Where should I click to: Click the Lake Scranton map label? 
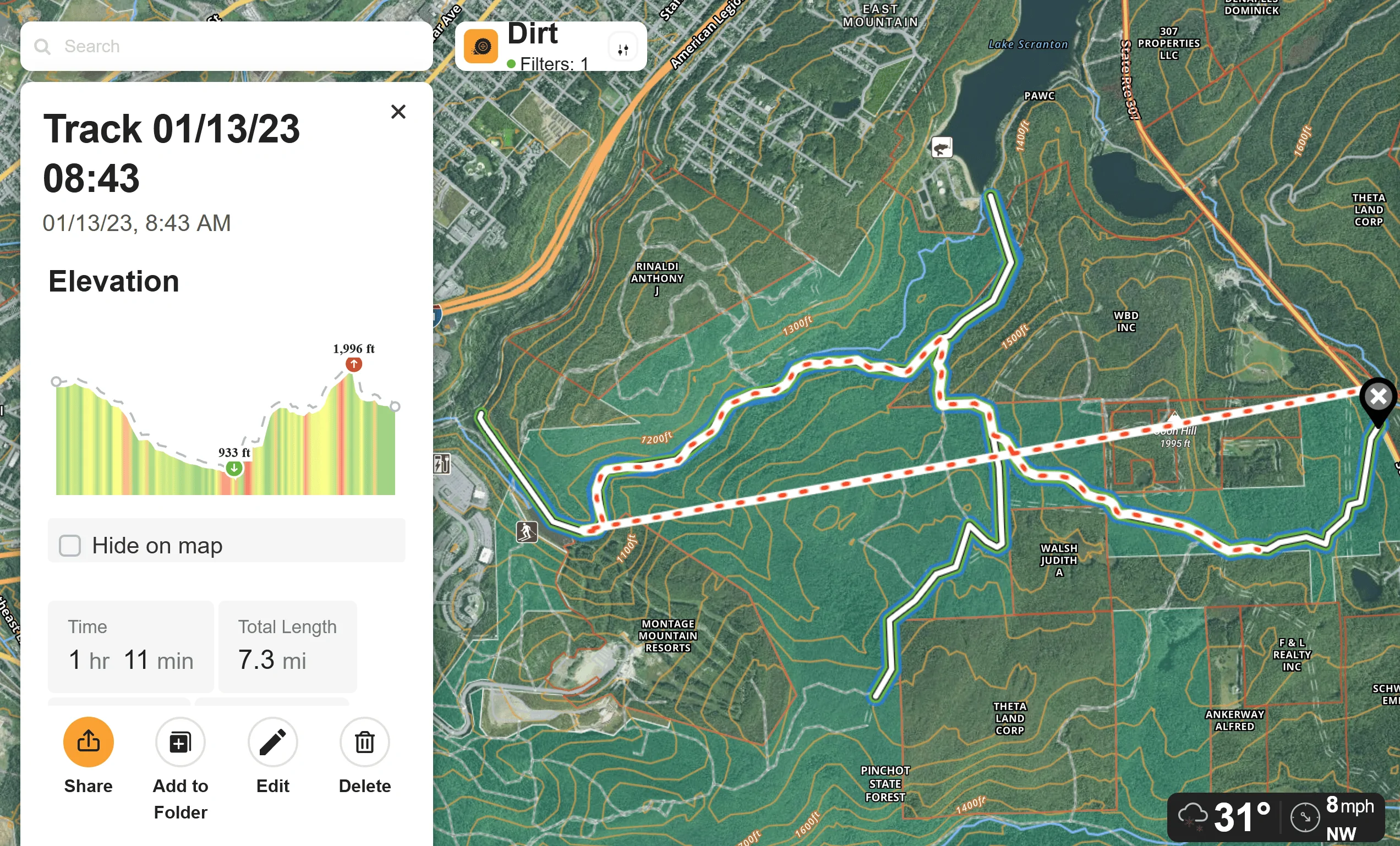1028,45
